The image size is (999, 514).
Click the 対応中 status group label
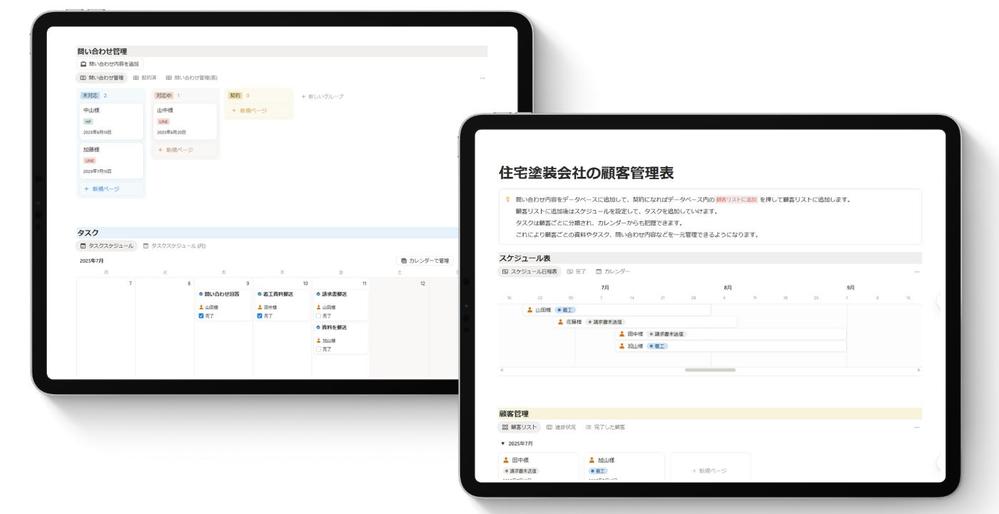click(x=164, y=96)
